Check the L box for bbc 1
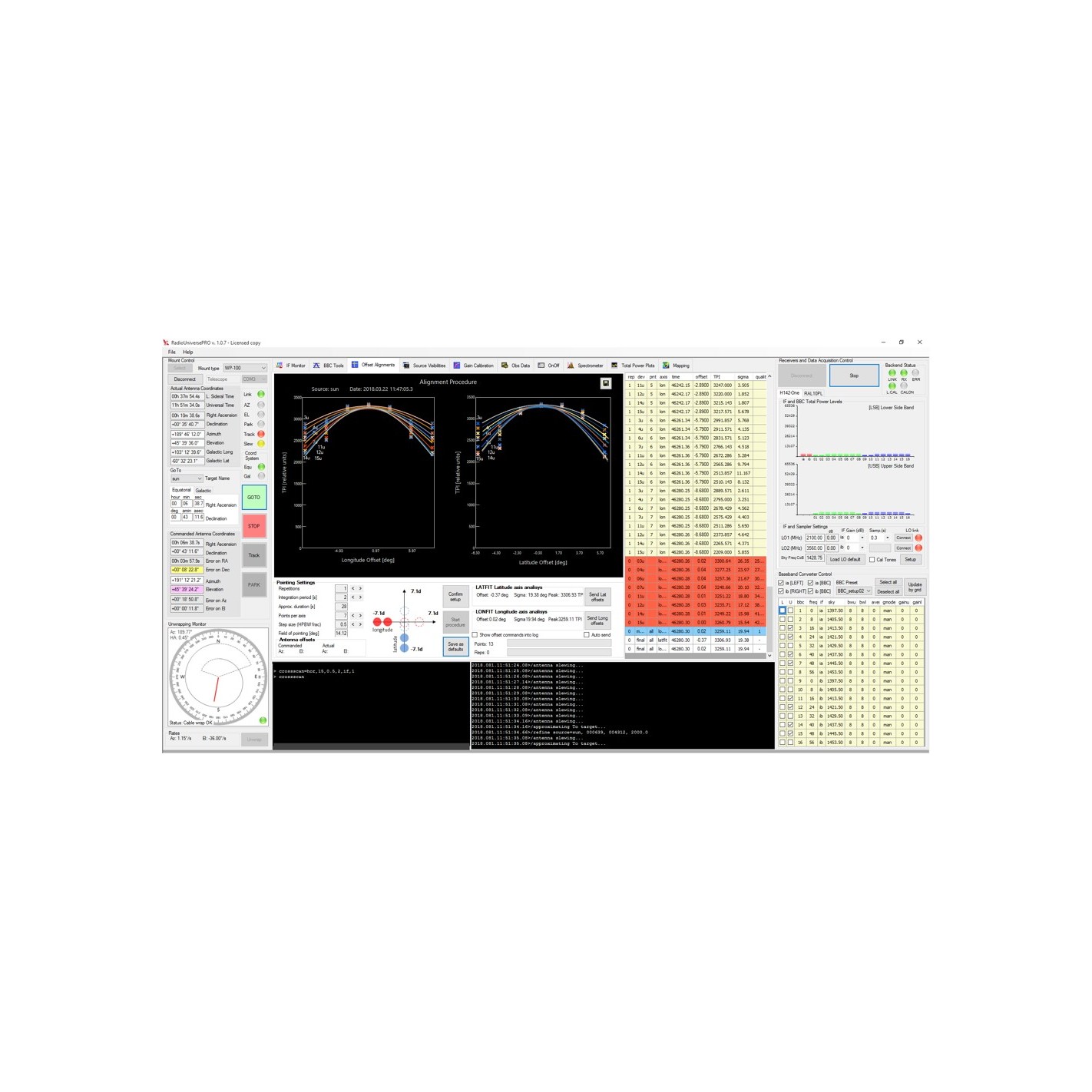This screenshot has width=1092, height=1092. (x=783, y=611)
